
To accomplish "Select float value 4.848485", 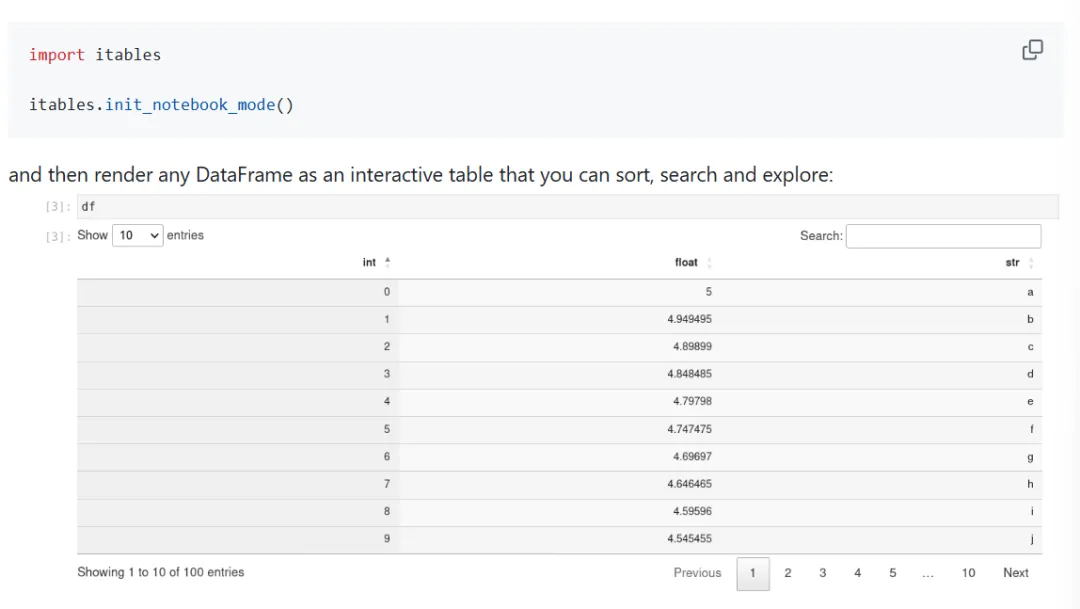I will point(689,373).
